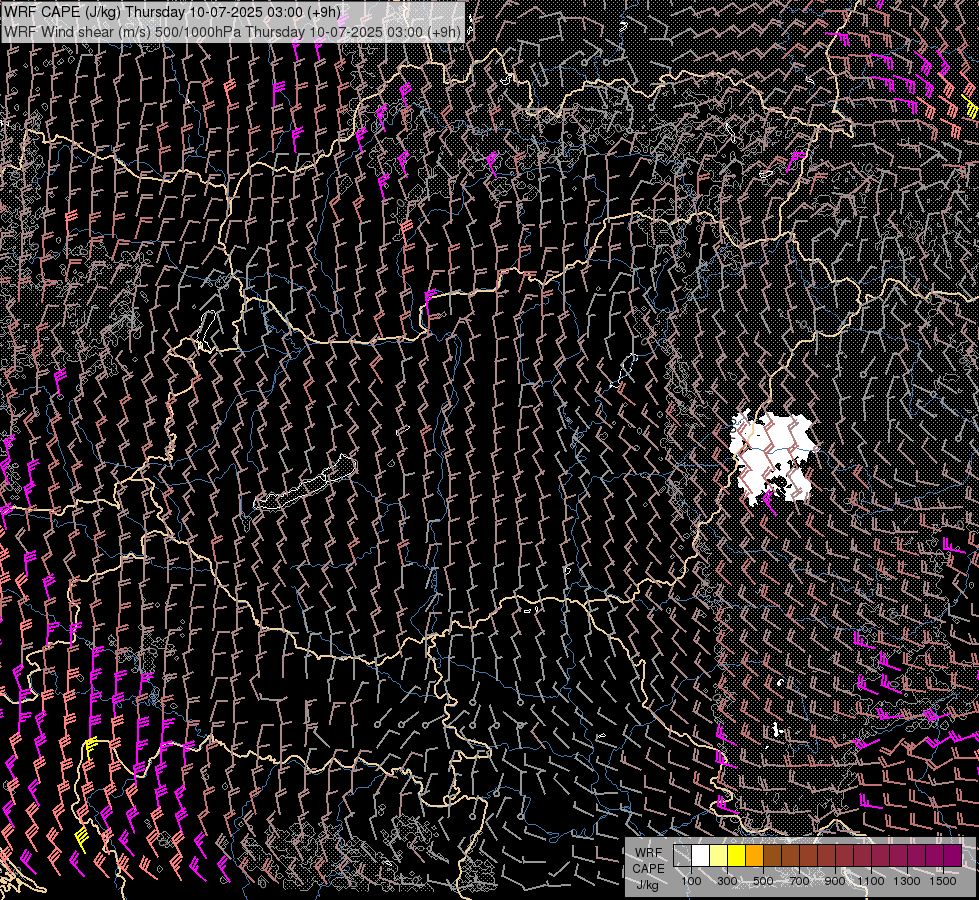The image size is (979, 900).
Task: Click the legend value 100
Action: (x=691, y=881)
